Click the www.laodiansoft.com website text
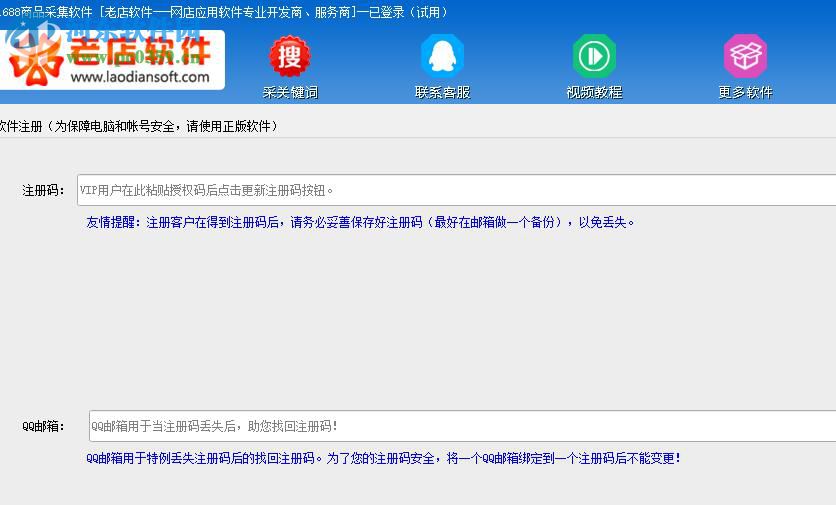Viewport: 836px width, 505px height. [x=140, y=77]
